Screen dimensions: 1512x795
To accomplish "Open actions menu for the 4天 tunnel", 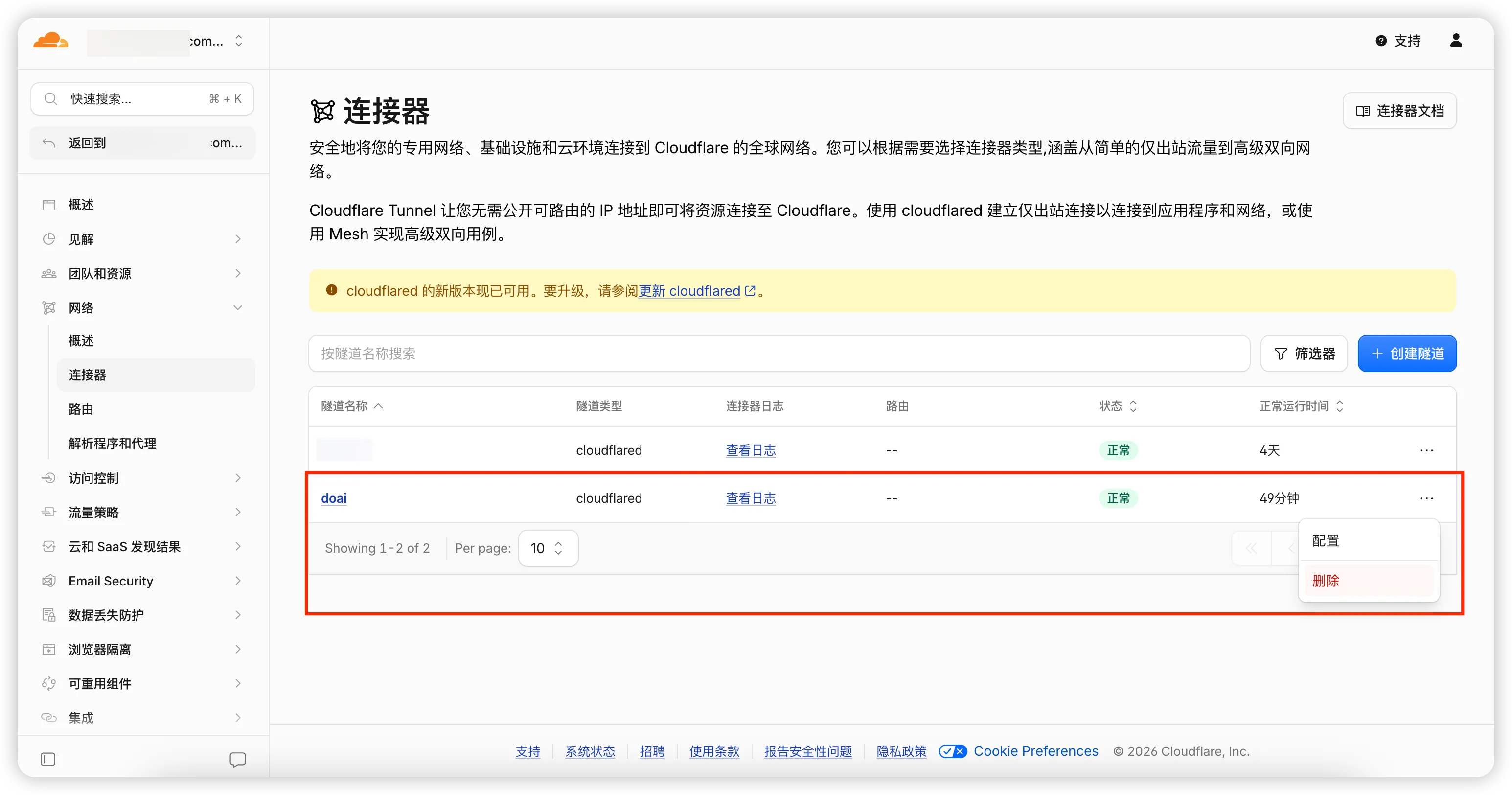I will coord(1426,450).
